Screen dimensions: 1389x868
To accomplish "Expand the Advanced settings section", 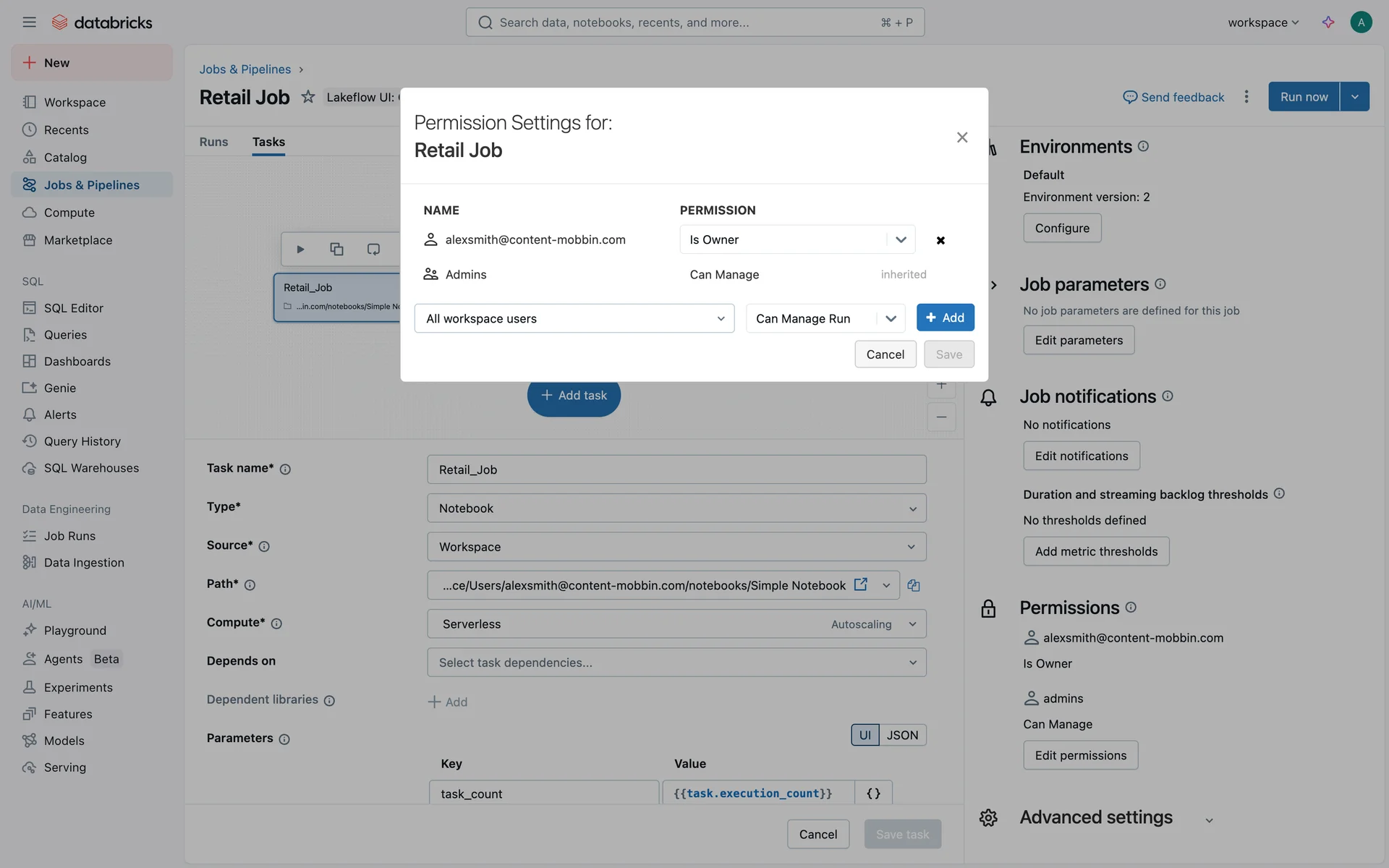I will click(1209, 820).
